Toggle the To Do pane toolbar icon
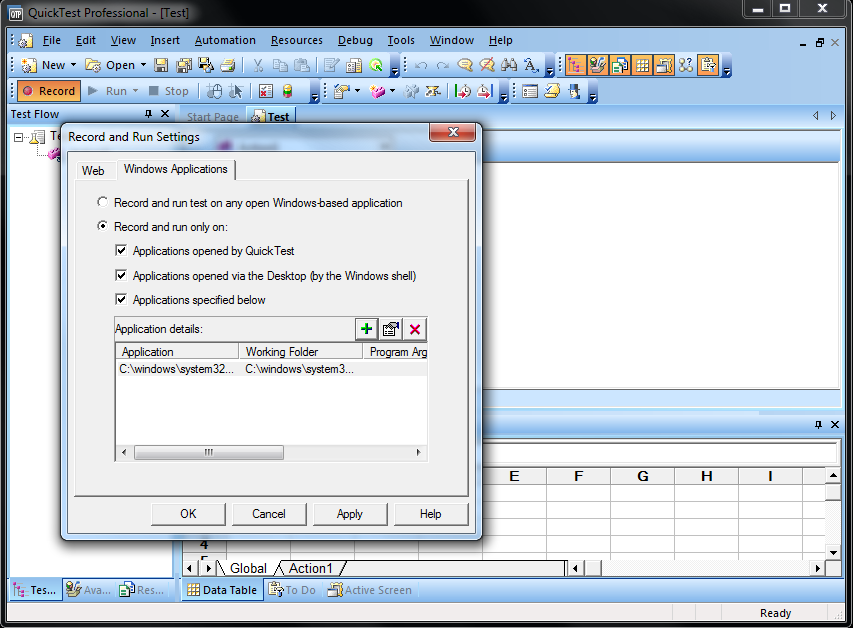Image resolution: width=853 pixels, height=628 pixels. click(708, 65)
